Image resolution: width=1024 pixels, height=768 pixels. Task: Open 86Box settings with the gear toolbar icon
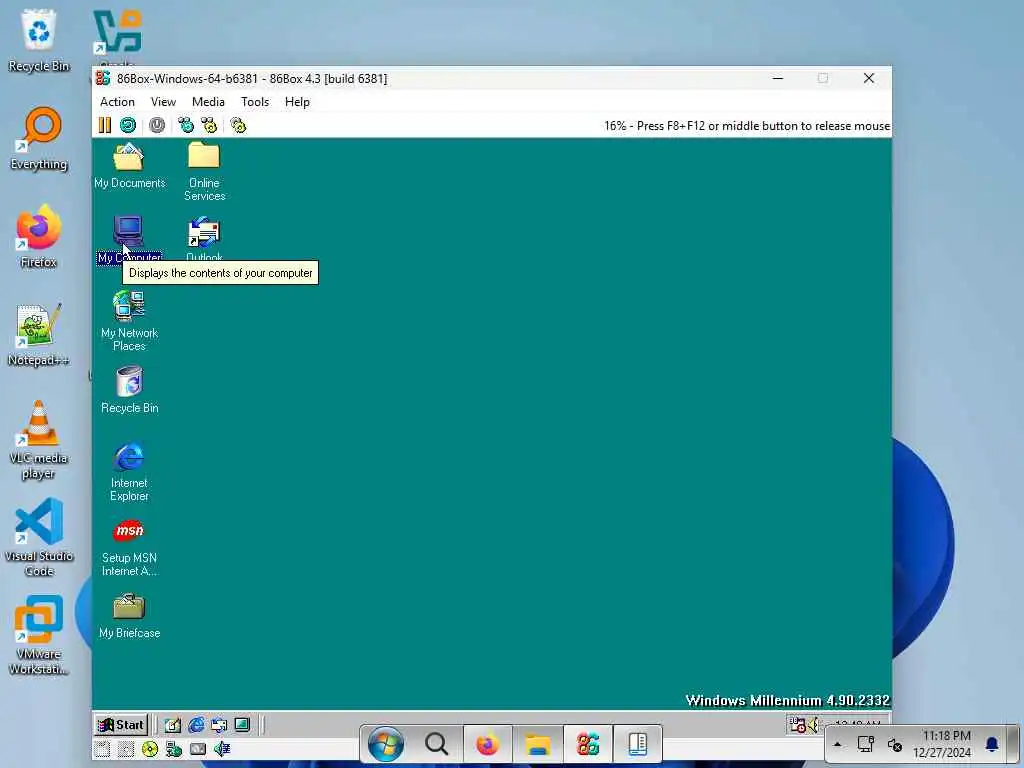coord(238,125)
